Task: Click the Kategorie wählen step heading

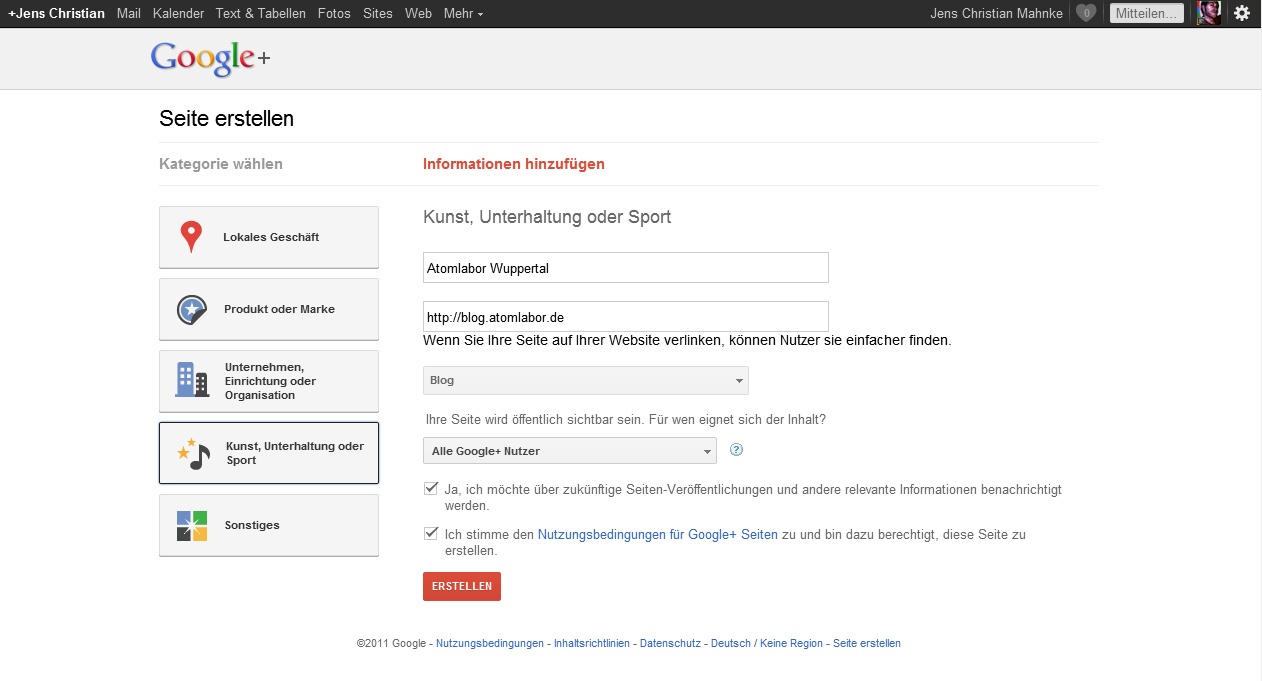Action: coord(221,164)
